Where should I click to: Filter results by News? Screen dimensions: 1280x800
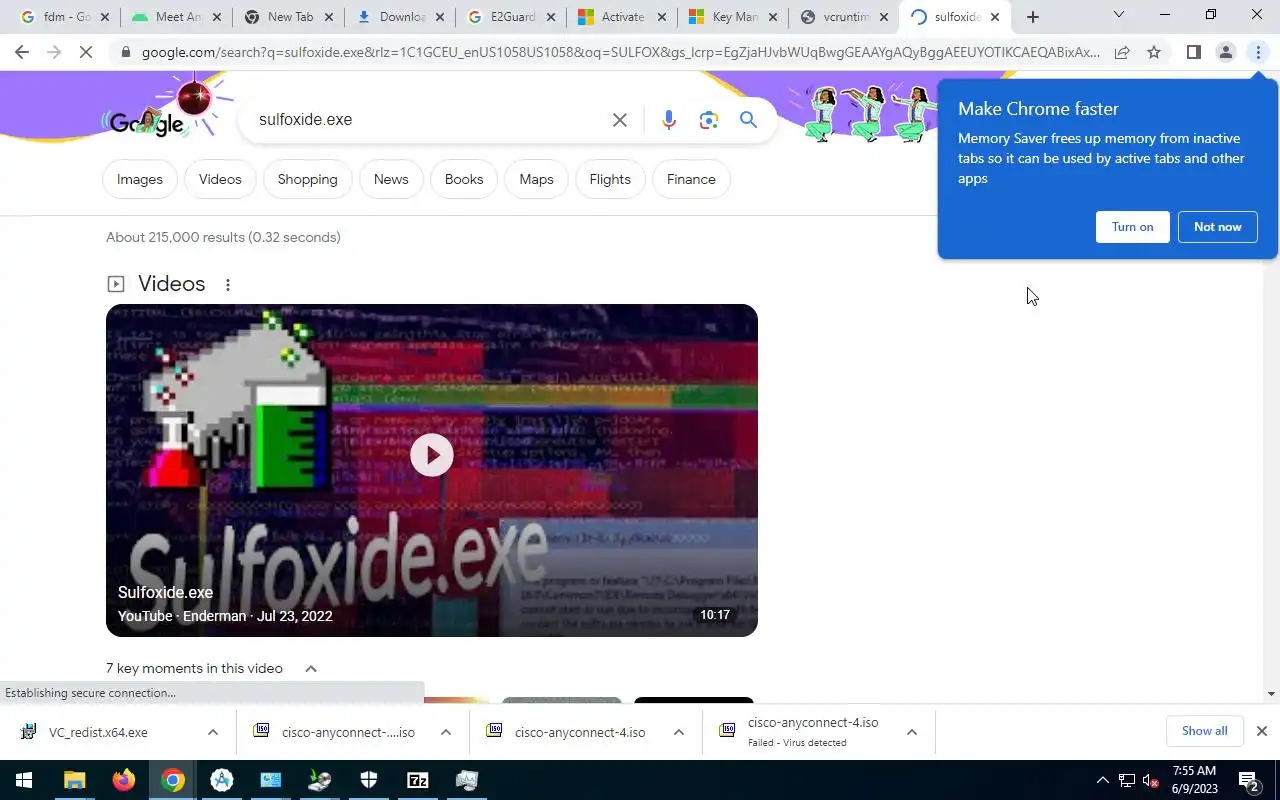[x=391, y=179]
